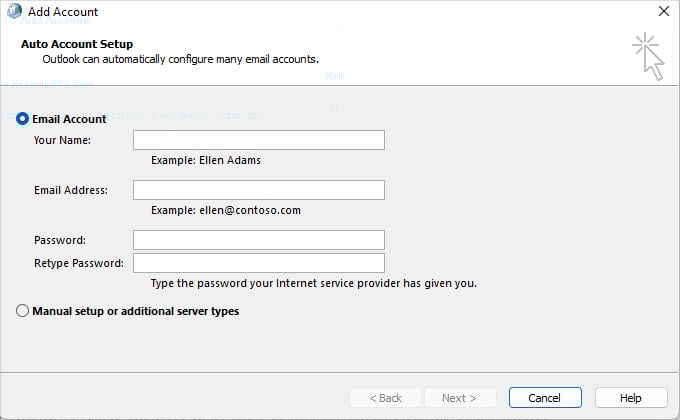Click the "Retype Password:" label
This screenshot has height=420, width=680.
79,263
